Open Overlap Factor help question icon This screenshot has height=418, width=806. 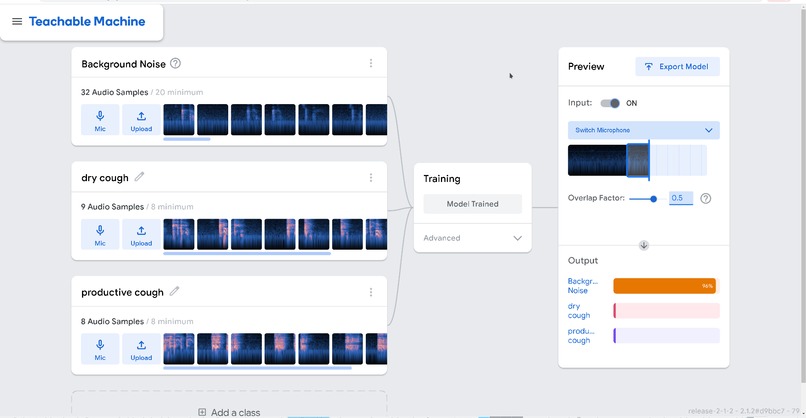pyautogui.click(x=706, y=198)
